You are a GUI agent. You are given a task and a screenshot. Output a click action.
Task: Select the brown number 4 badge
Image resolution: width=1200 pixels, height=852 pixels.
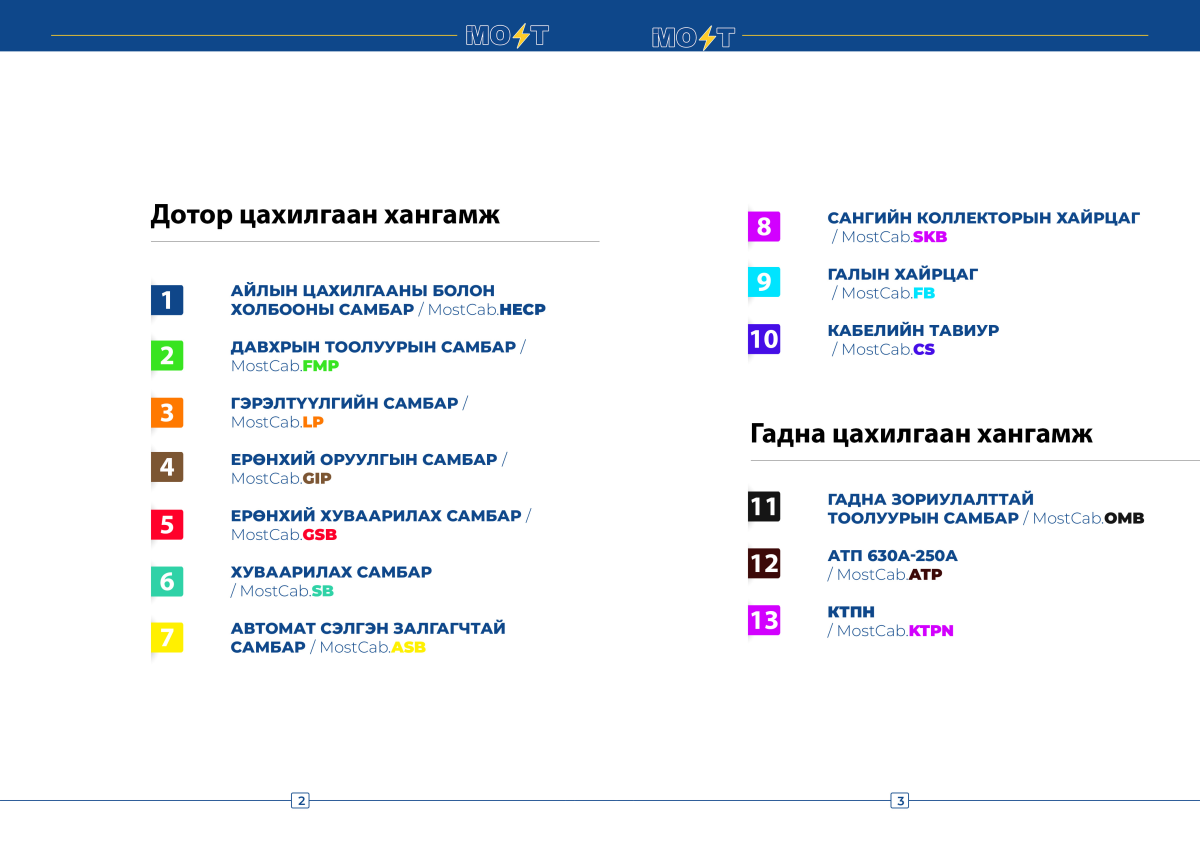167,467
